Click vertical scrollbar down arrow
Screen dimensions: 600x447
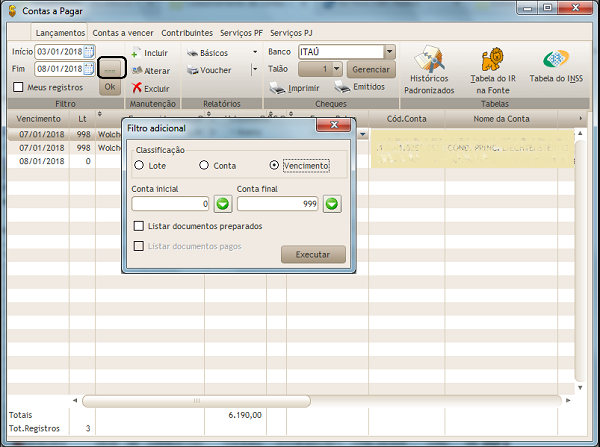(x=580, y=388)
